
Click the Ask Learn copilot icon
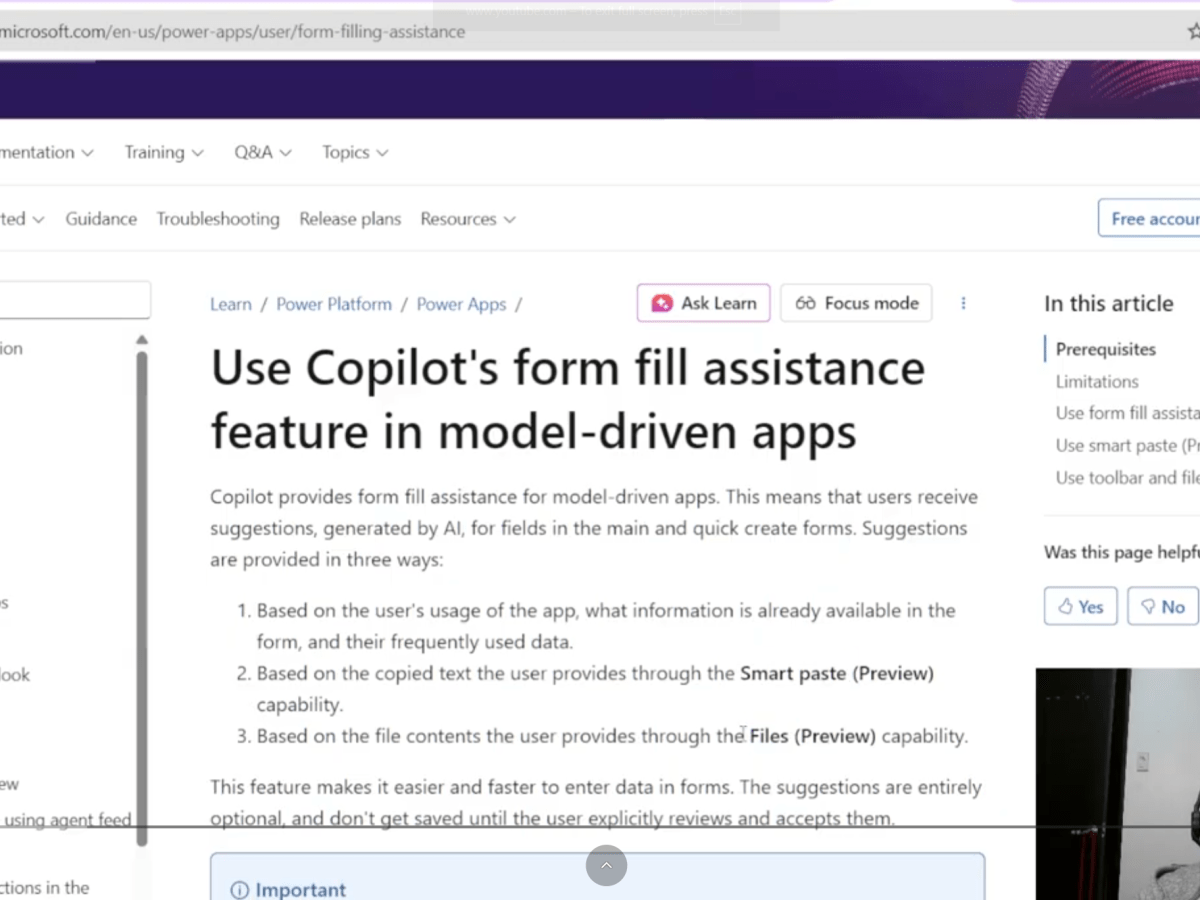coord(662,302)
